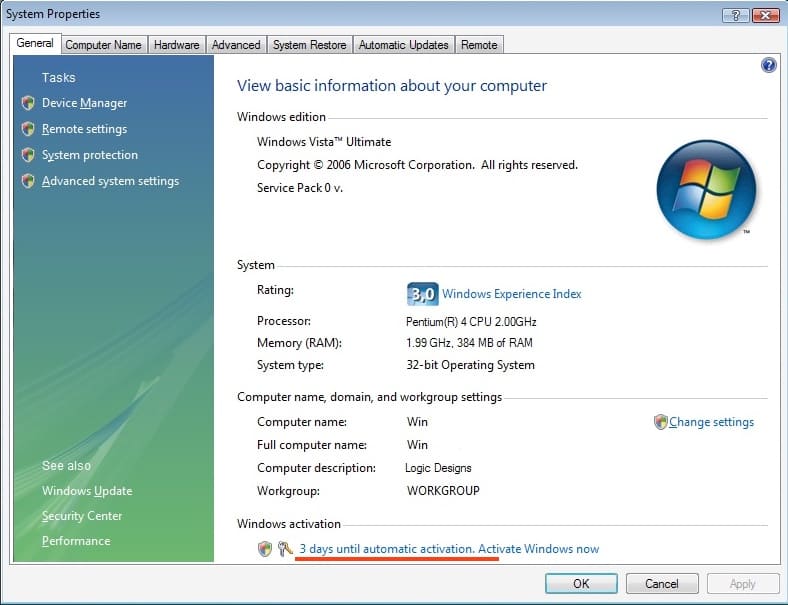788x605 pixels.
Task: Open Windows Update under See also
Action: pyautogui.click(x=87, y=491)
